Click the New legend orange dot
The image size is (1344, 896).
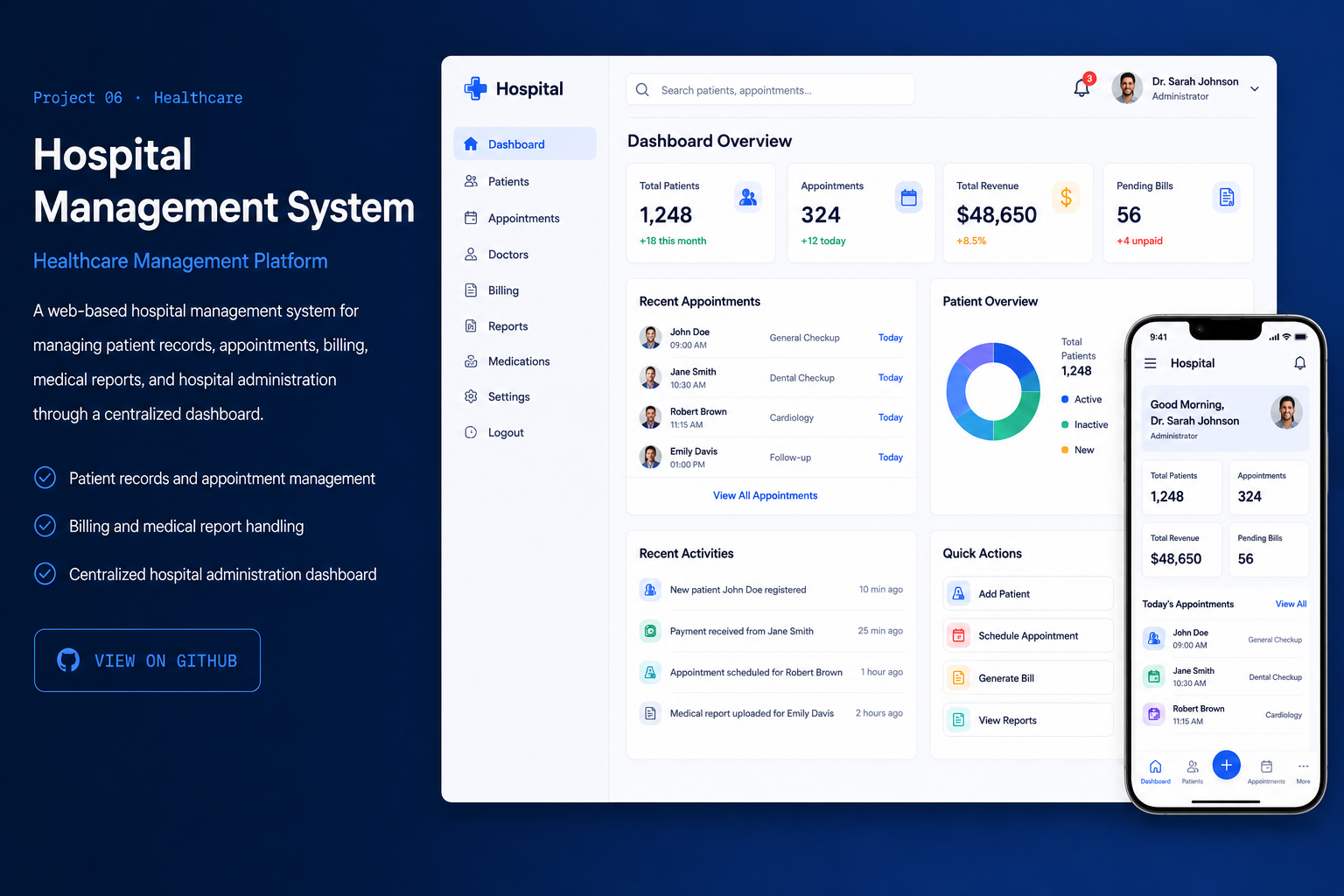coord(1065,450)
